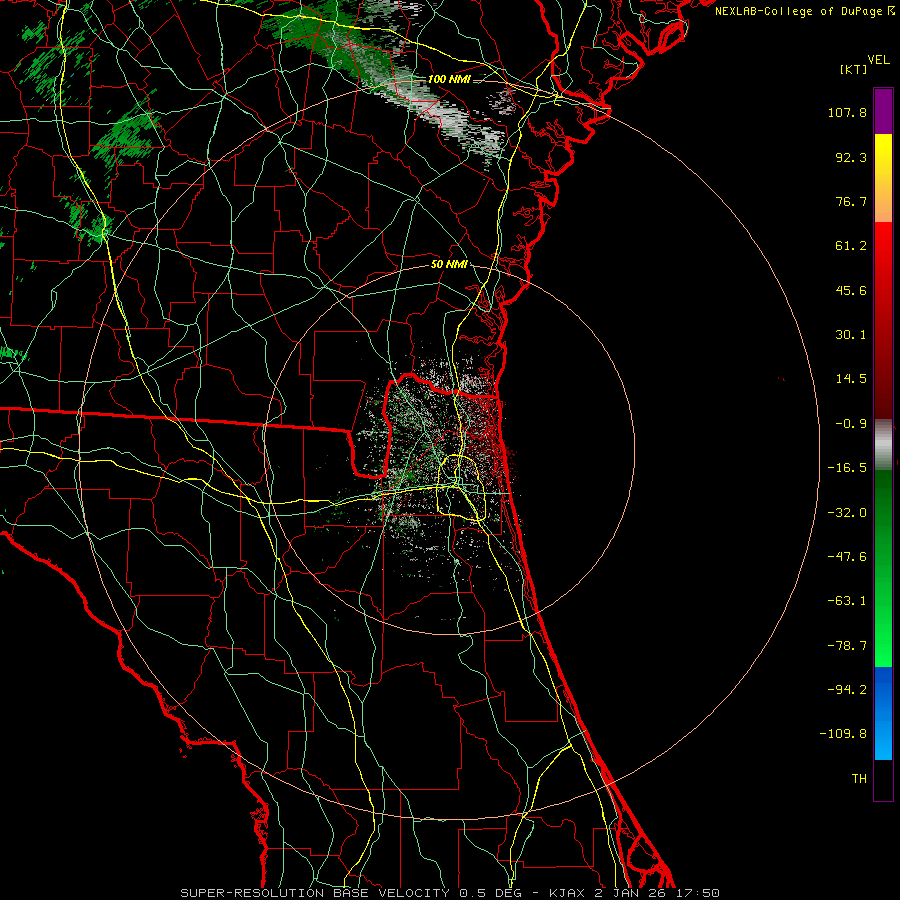Click the -78.7 velocity scale value

[847, 646]
